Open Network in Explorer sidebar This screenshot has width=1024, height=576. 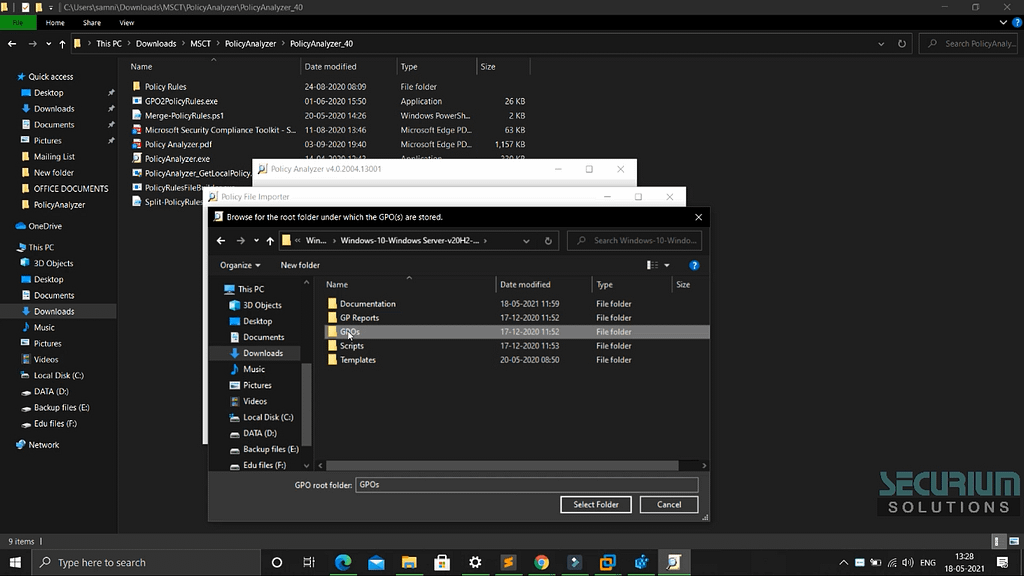click(x=43, y=445)
